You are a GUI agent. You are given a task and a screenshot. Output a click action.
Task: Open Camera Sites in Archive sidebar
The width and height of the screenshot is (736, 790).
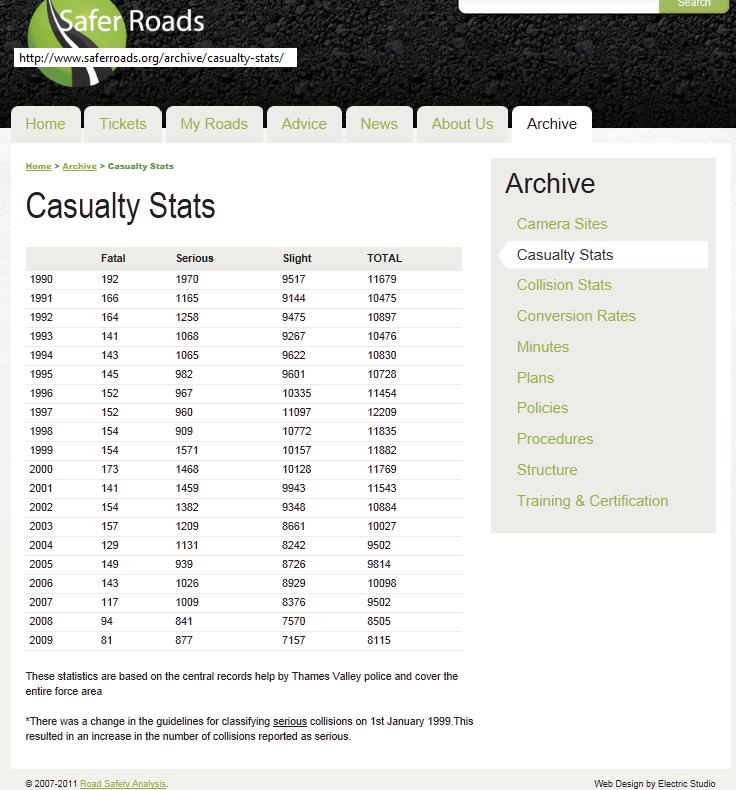pyautogui.click(x=562, y=224)
